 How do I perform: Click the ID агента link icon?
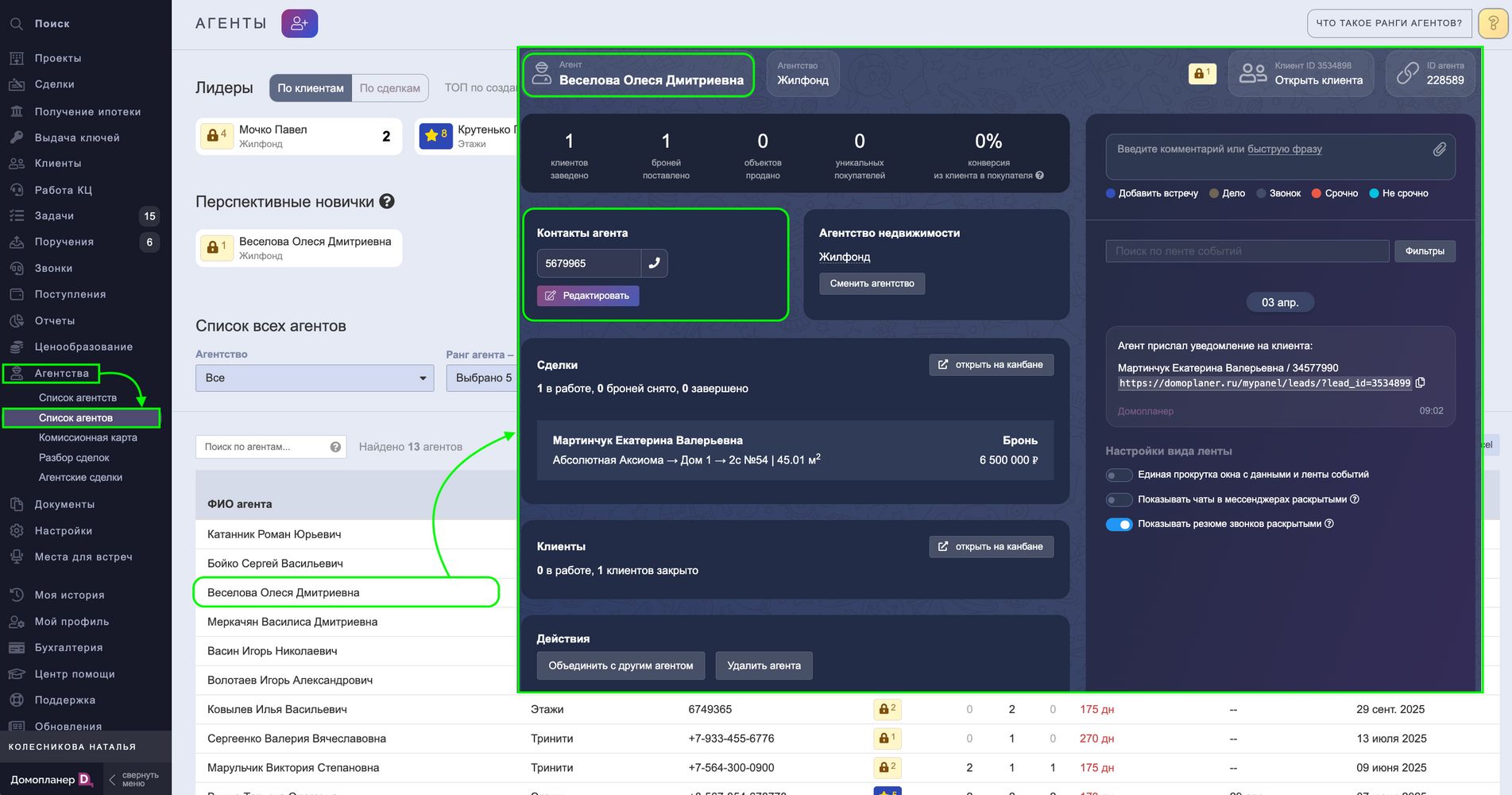click(1407, 73)
